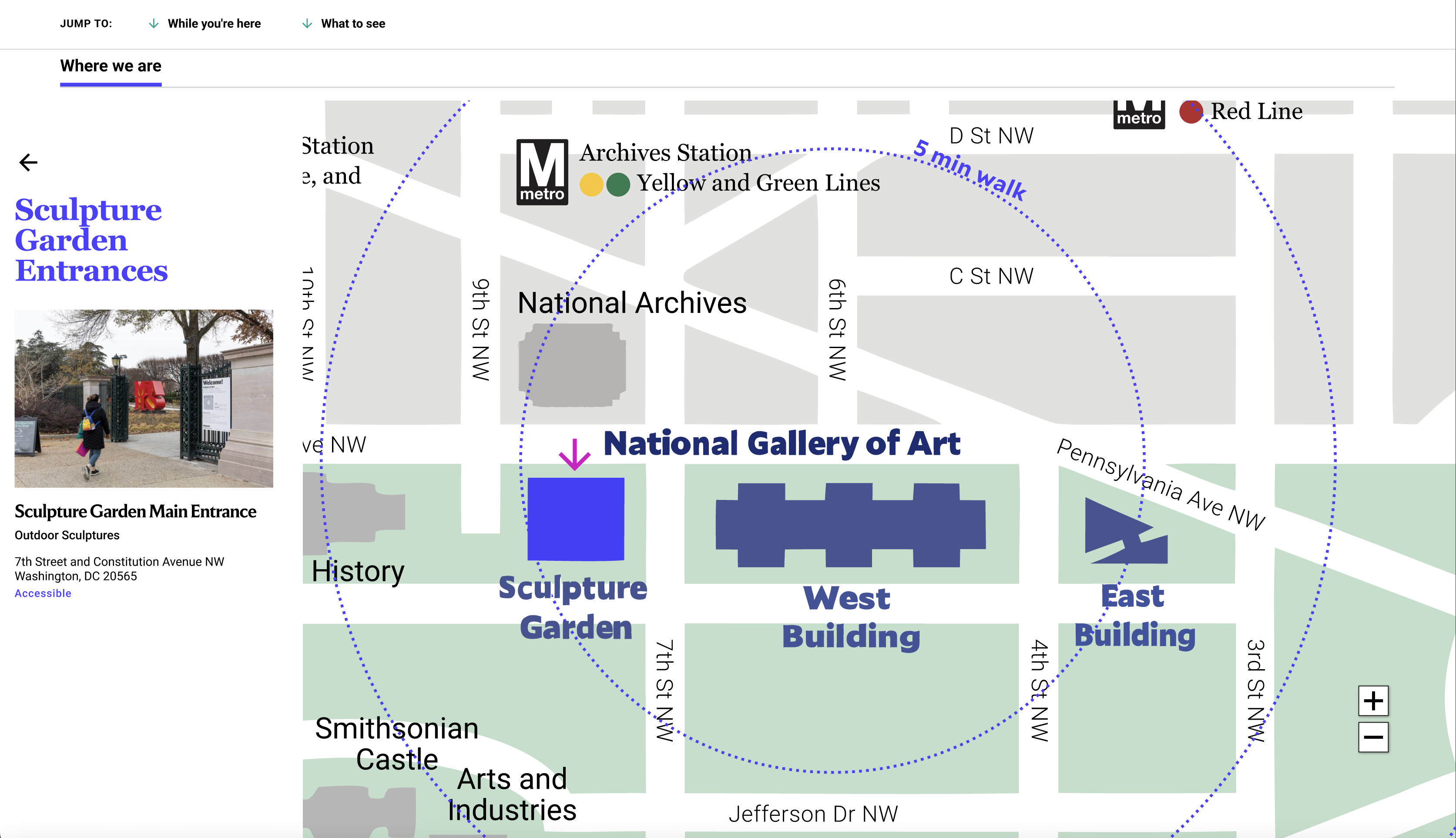
Task: Click Yellow and Green Lines text
Action: tap(758, 182)
